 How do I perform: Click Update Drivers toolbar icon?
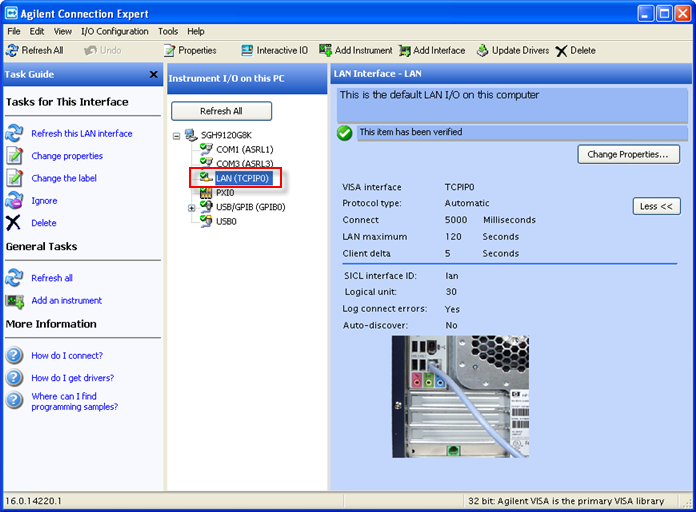(482, 51)
